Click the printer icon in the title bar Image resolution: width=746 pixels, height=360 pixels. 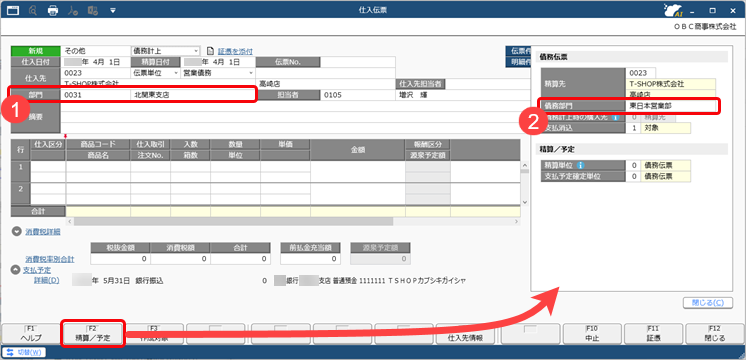point(53,10)
